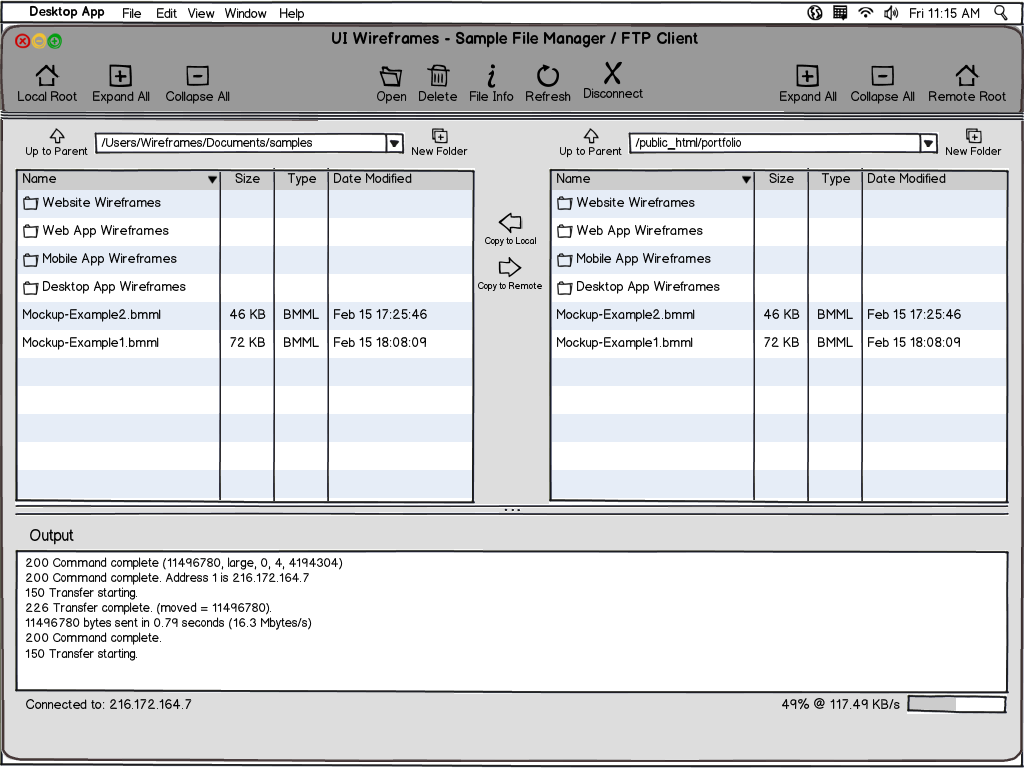Open the File menu

click(x=130, y=13)
